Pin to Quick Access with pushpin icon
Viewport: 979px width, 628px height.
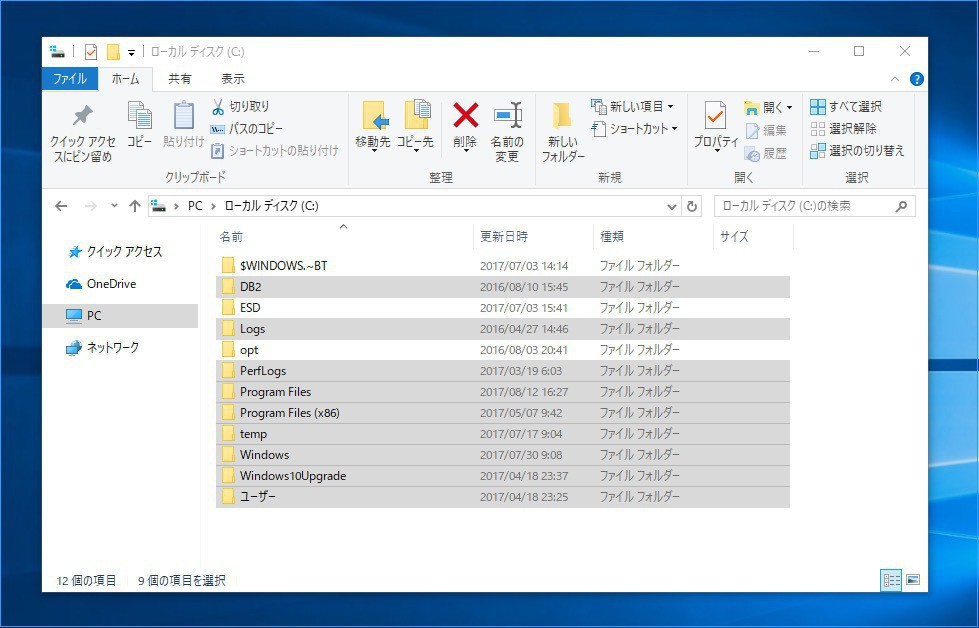tap(83, 116)
